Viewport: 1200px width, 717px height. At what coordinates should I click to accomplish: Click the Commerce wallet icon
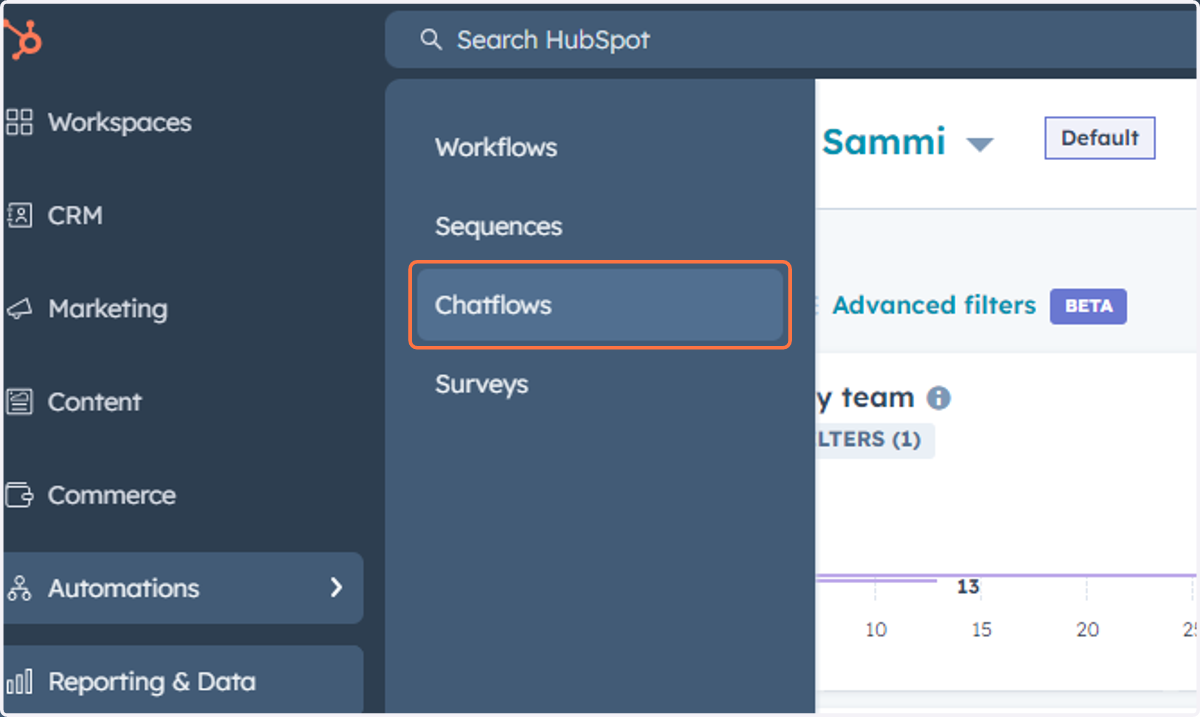19,495
